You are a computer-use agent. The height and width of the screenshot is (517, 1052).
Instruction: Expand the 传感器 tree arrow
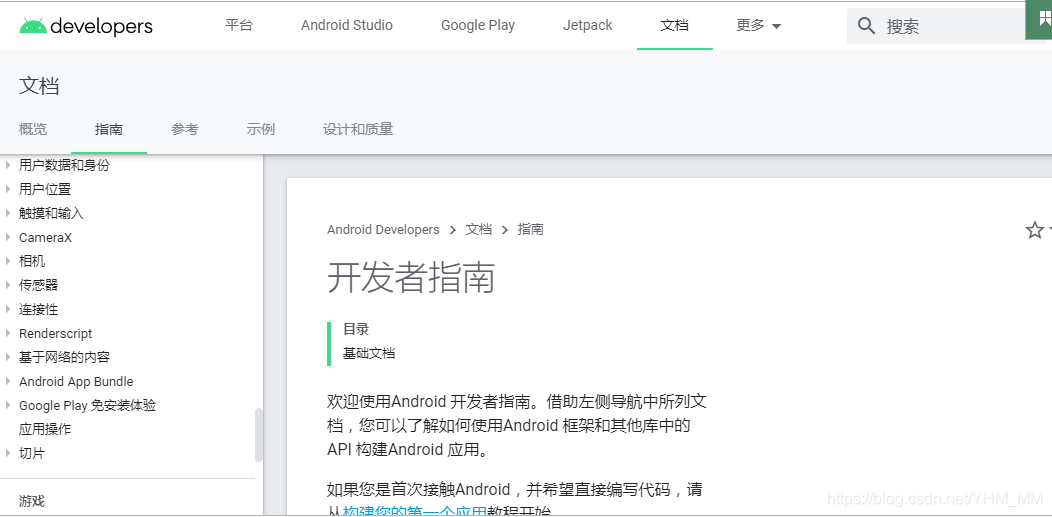coord(7,285)
